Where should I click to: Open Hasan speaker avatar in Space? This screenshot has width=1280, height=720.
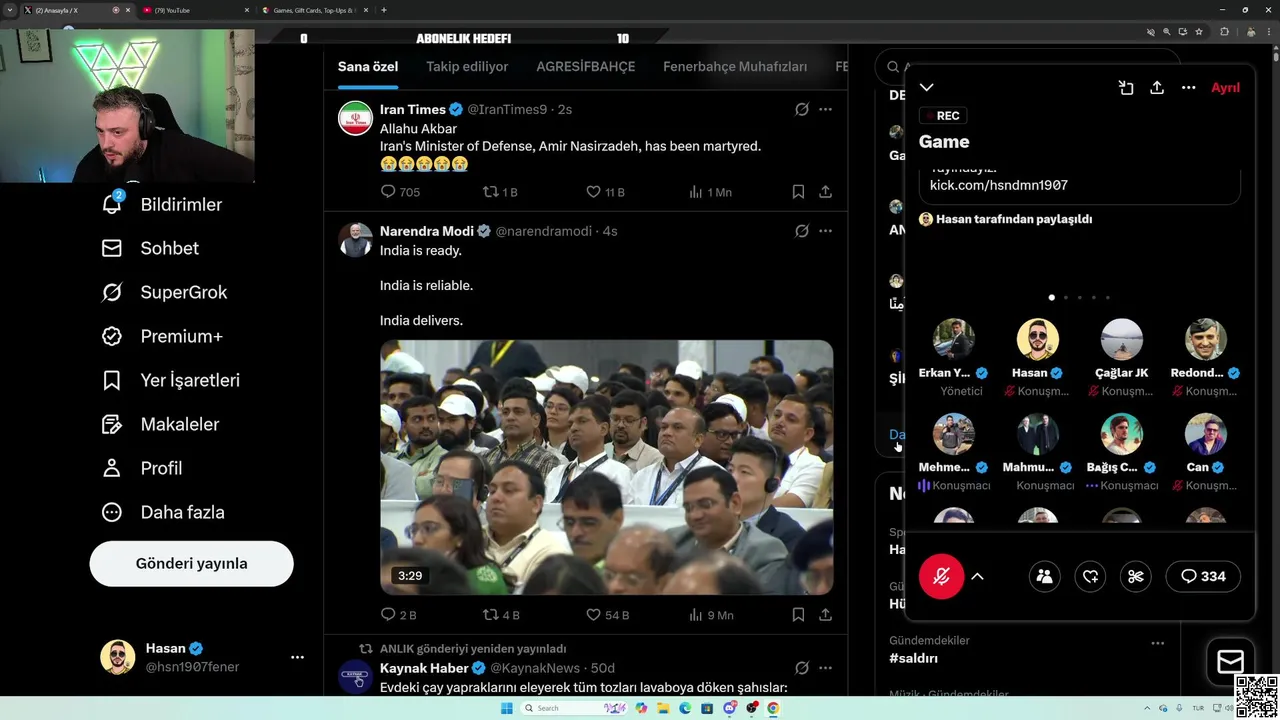[x=1038, y=340]
